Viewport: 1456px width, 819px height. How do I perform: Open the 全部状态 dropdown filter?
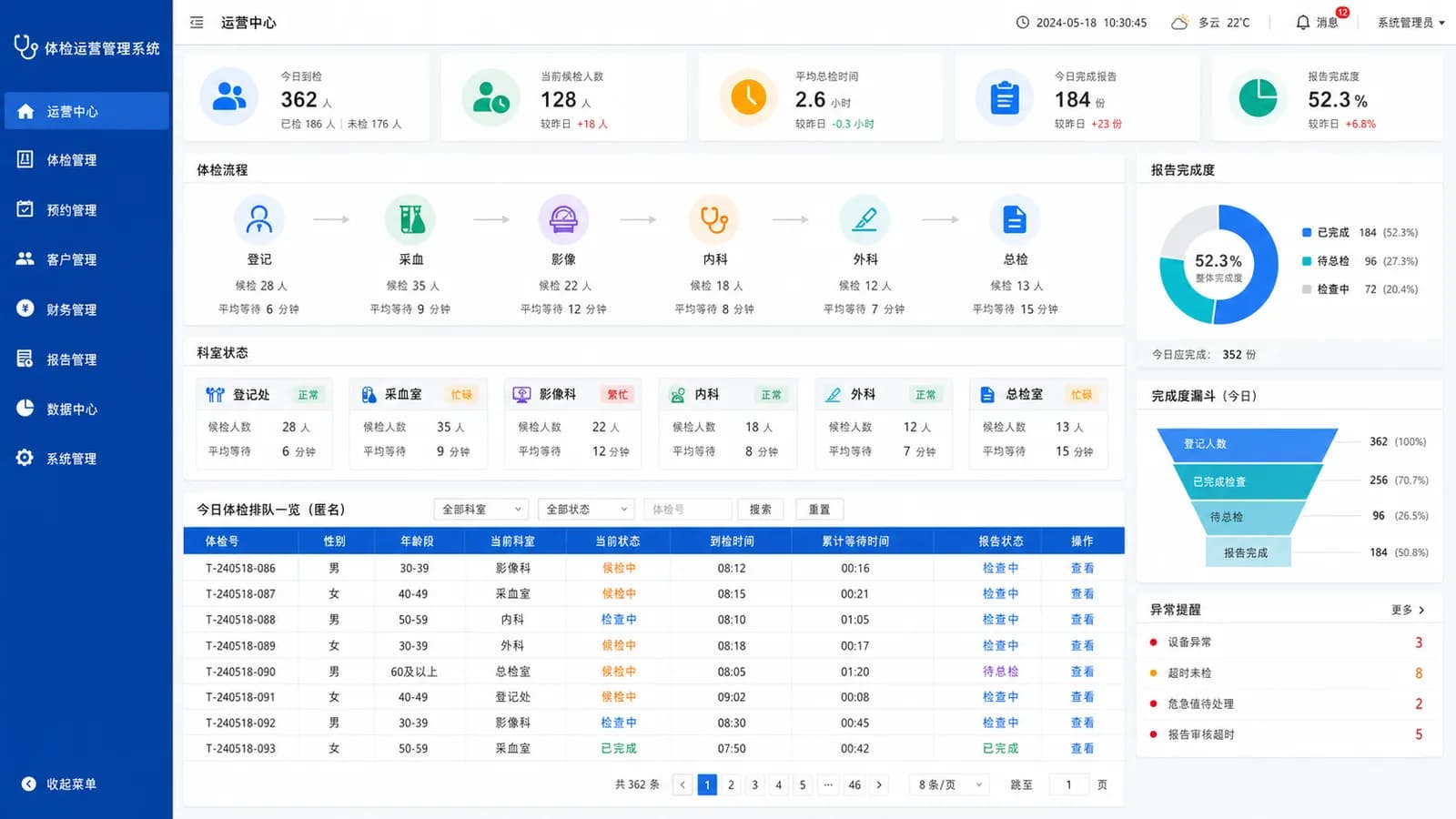[x=585, y=509]
